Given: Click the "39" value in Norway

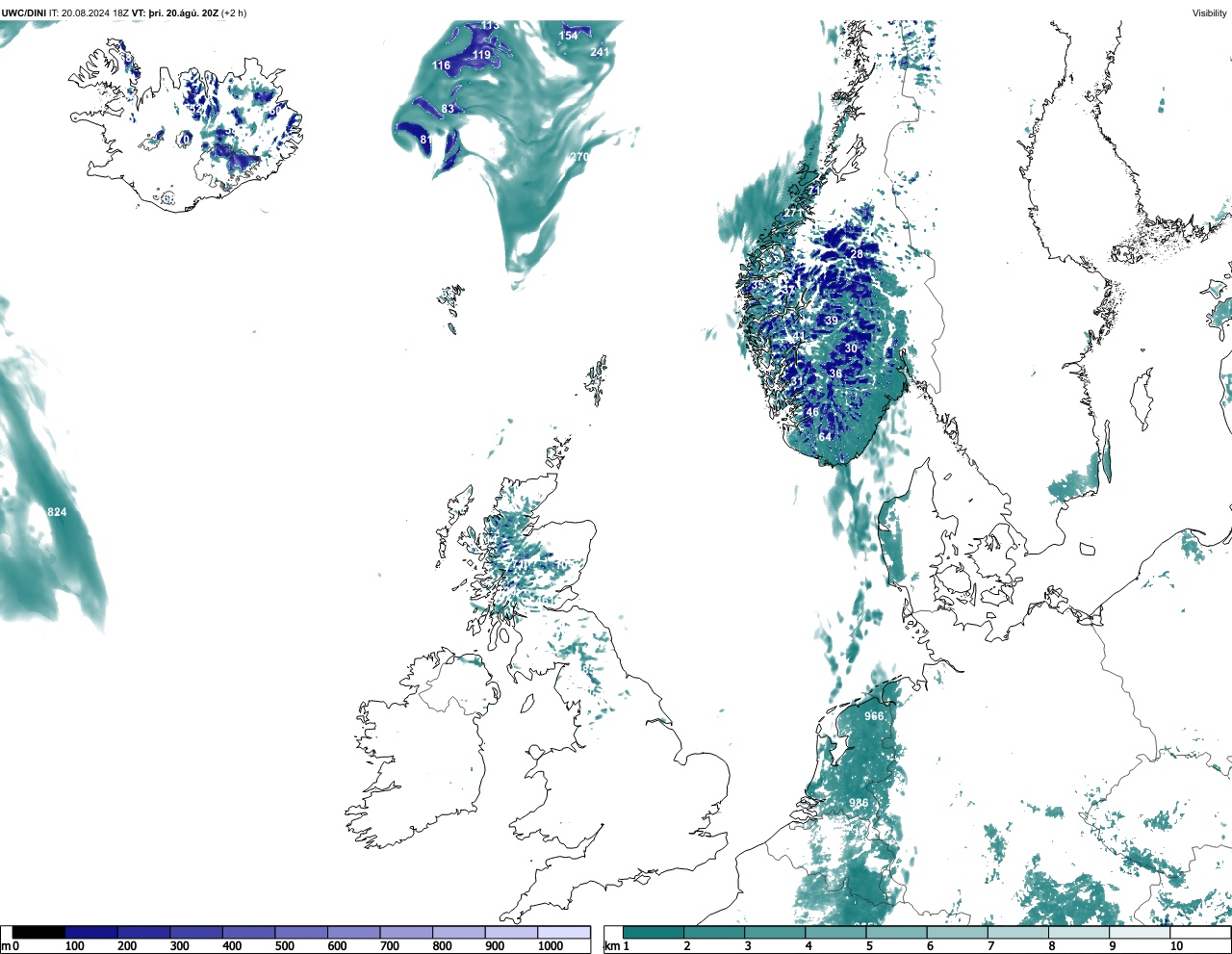Looking at the screenshot, I should (x=831, y=321).
